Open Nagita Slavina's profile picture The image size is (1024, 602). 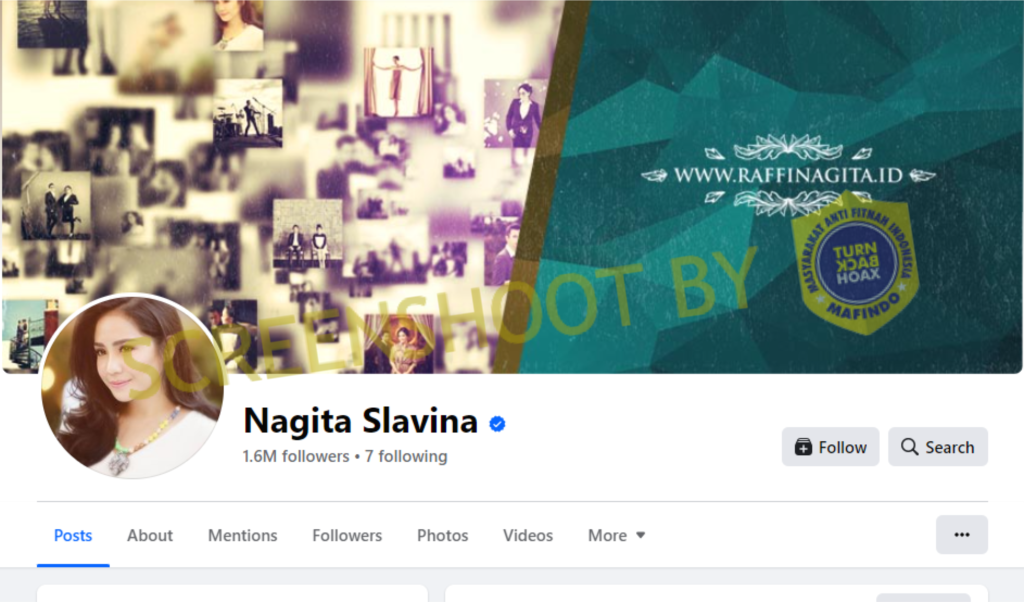[x=133, y=385]
